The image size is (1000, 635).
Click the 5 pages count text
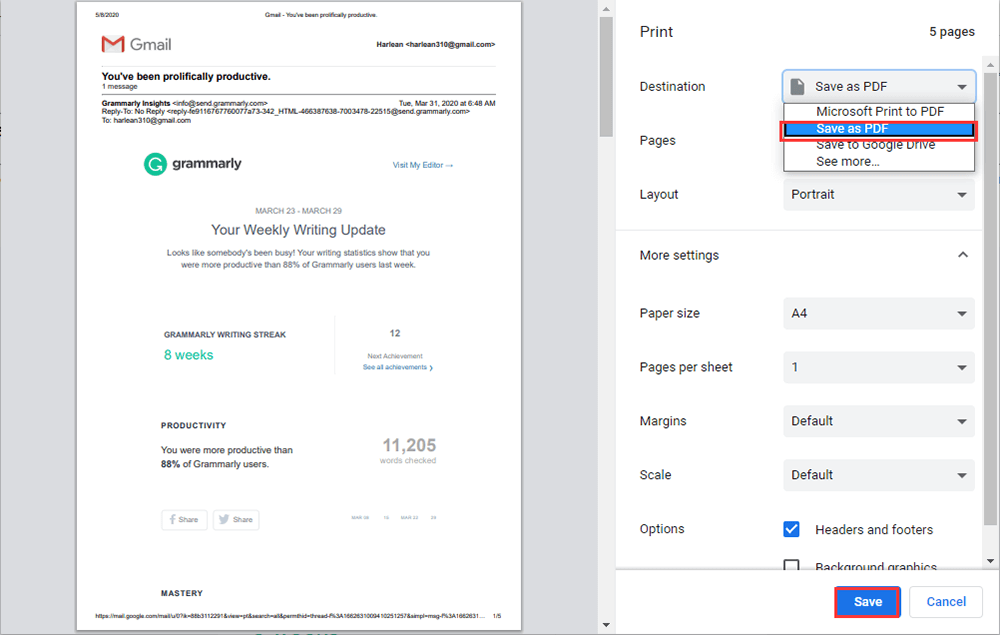coord(952,32)
